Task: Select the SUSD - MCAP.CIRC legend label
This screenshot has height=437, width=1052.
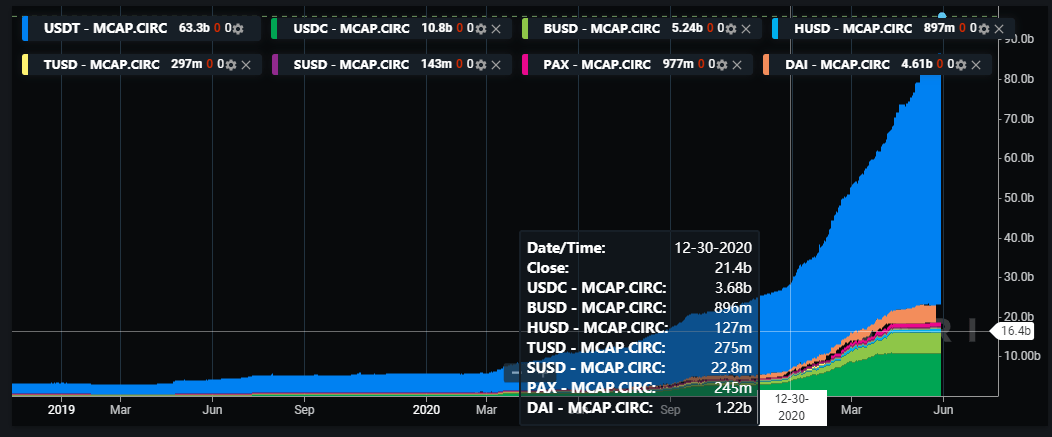Action: pos(352,65)
